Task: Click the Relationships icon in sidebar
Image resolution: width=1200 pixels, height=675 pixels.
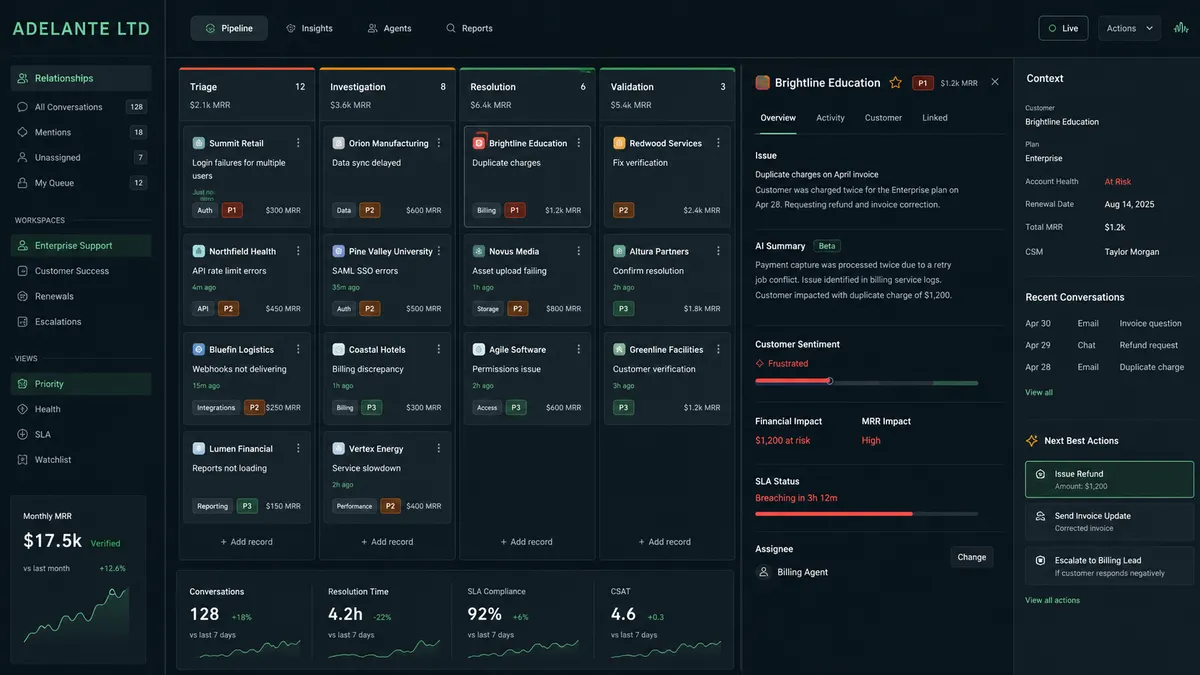Action: coord(23,78)
